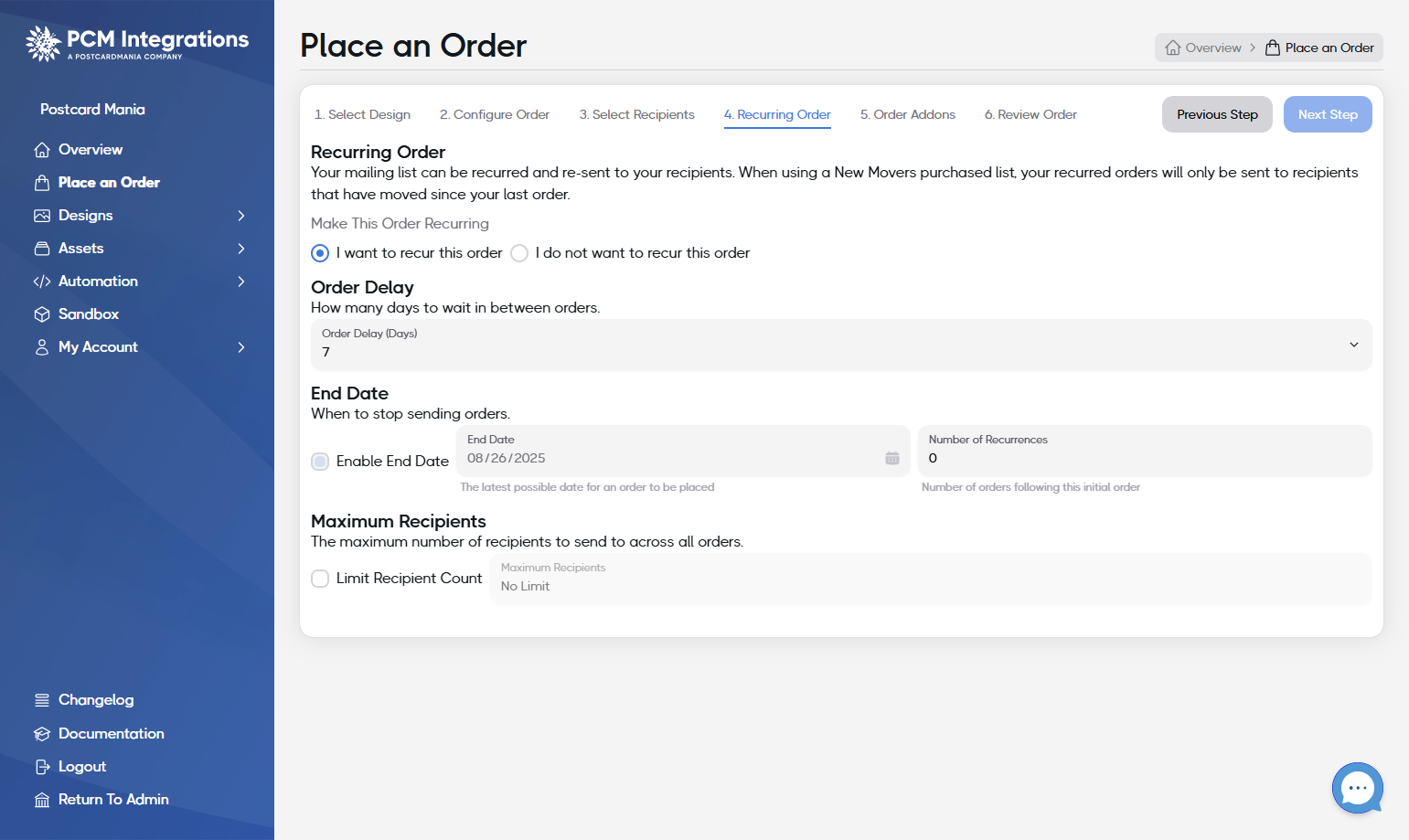Click the breadcrumb Place an Order bag icon
The image size is (1409, 840).
point(1273,48)
